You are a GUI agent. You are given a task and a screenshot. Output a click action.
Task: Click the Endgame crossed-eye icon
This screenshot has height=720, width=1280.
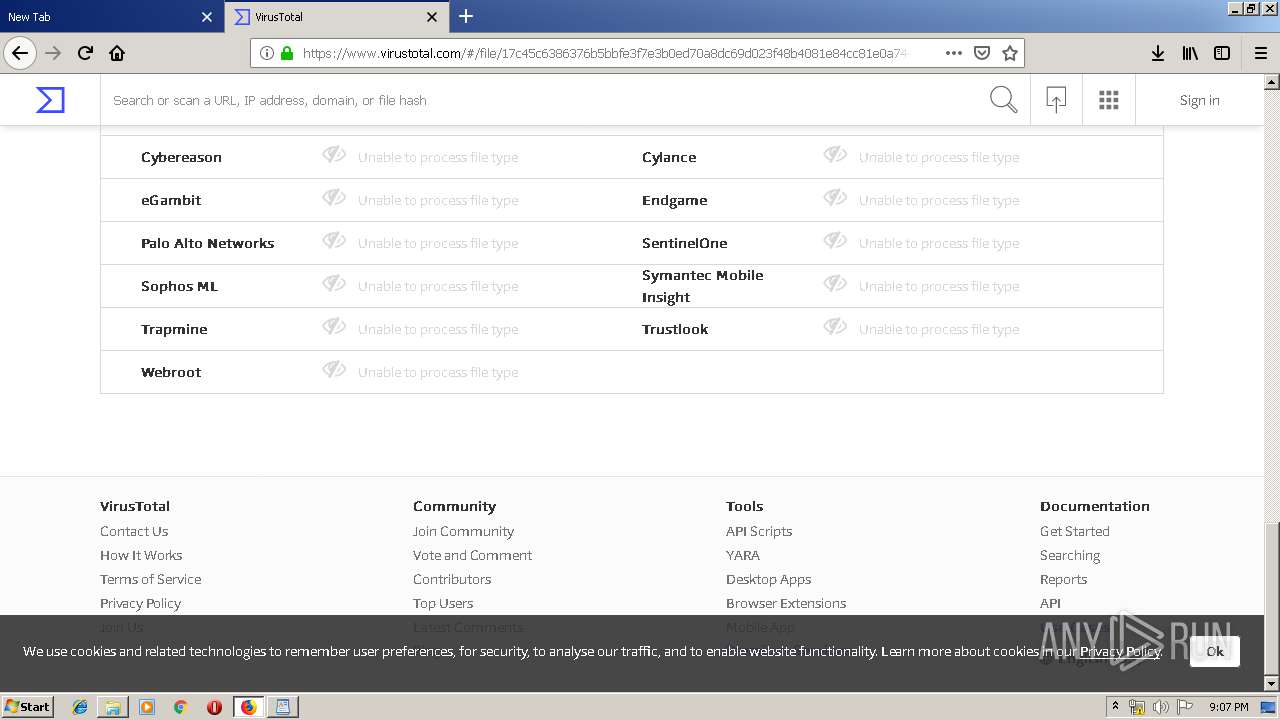tap(835, 198)
